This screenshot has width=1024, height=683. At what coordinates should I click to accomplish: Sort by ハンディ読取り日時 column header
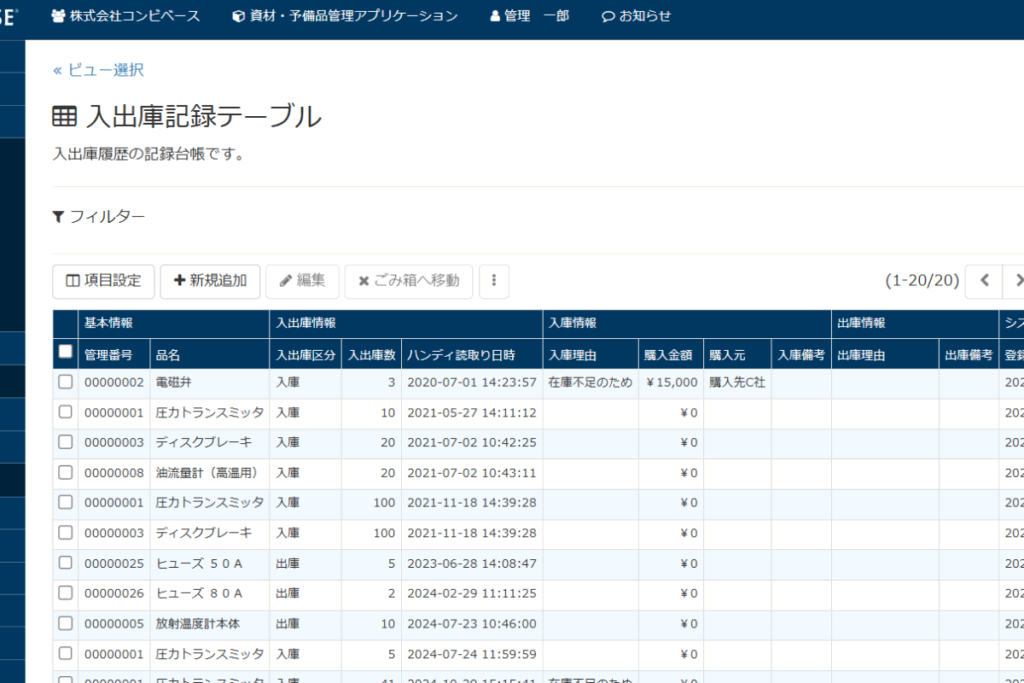pyautogui.click(x=460, y=354)
